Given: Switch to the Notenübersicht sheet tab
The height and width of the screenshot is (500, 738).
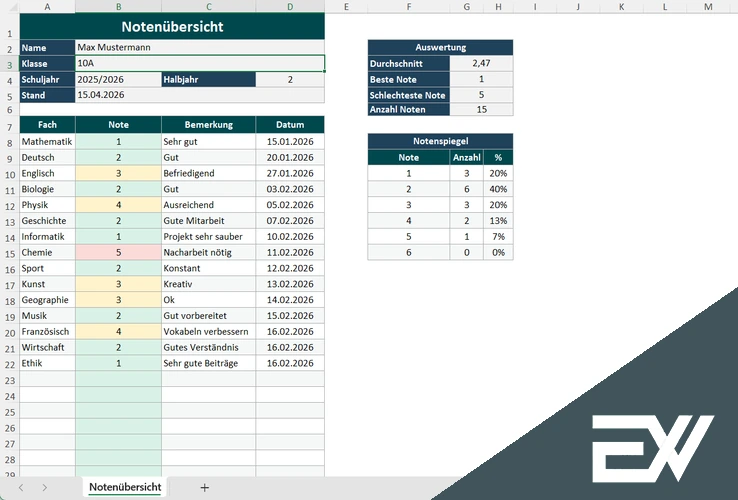Looking at the screenshot, I should (125, 487).
